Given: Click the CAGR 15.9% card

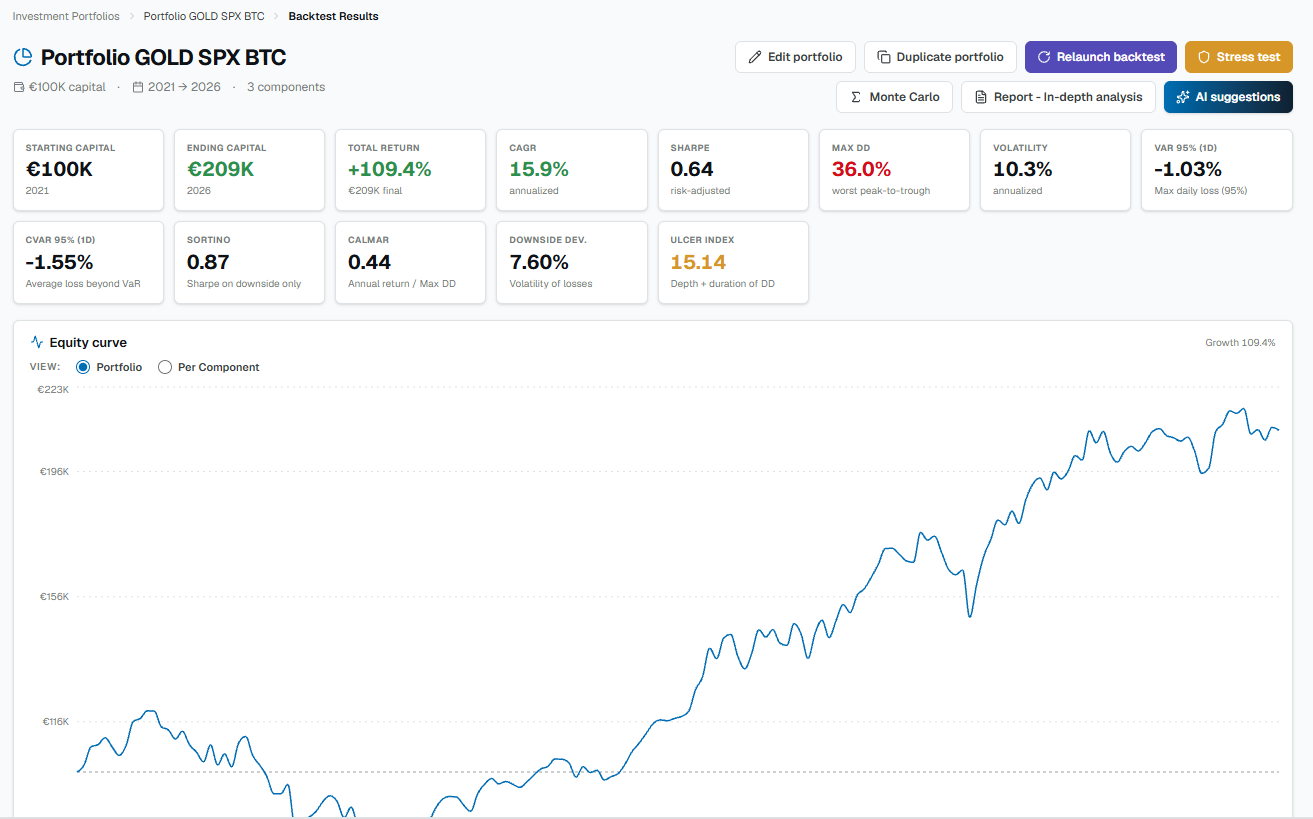Looking at the screenshot, I should coord(572,170).
